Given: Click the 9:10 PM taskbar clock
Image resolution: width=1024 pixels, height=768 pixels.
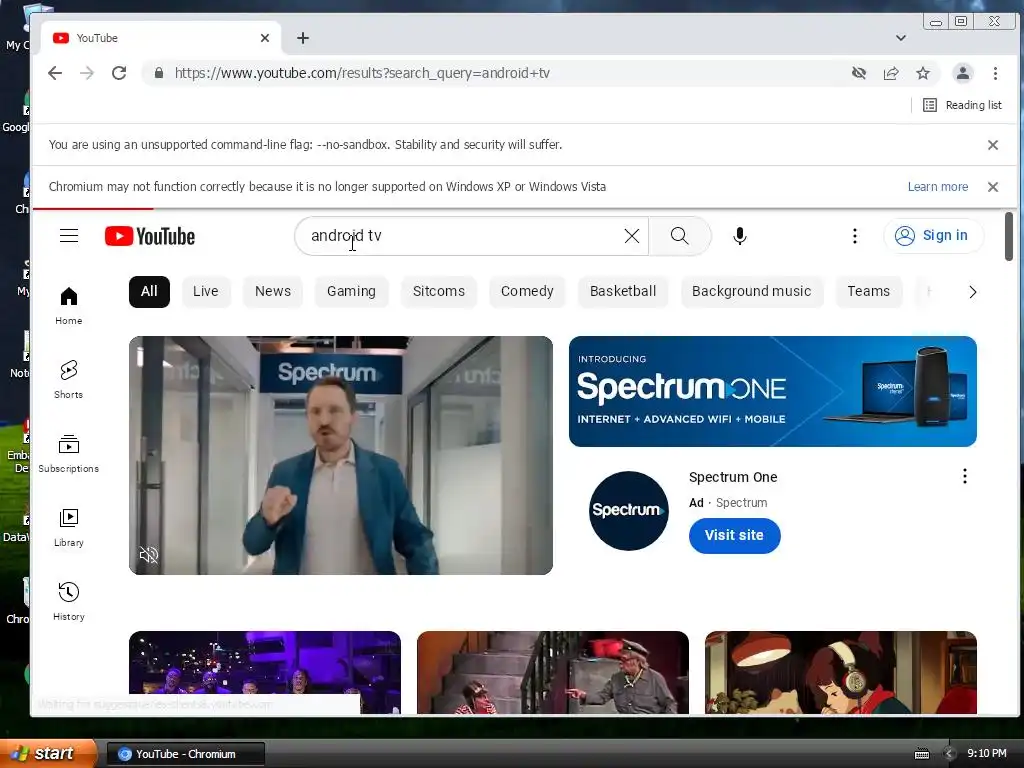Looking at the screenshot, I should 987,754.
